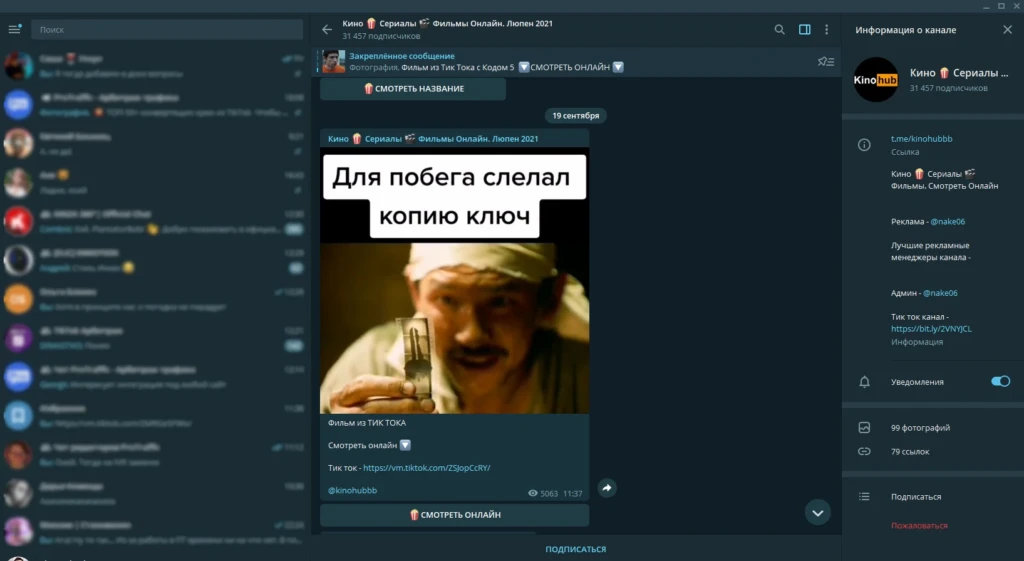Open the @kinohubbb mention in post
The width and height of the screenshot is (1024, 561).
click(352, 490)
